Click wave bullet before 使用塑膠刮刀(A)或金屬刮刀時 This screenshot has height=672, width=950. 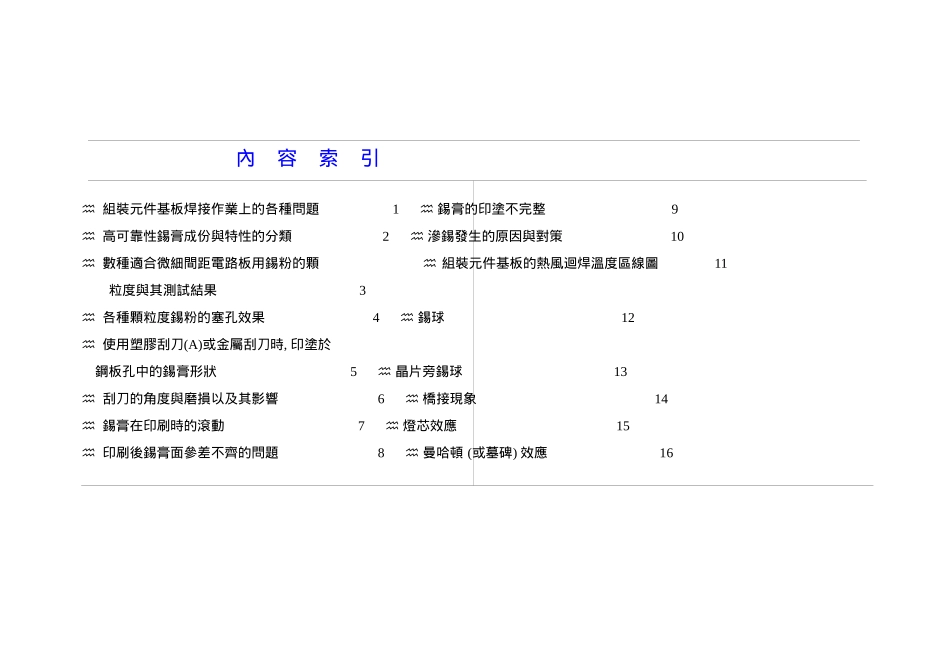[88, 344]
